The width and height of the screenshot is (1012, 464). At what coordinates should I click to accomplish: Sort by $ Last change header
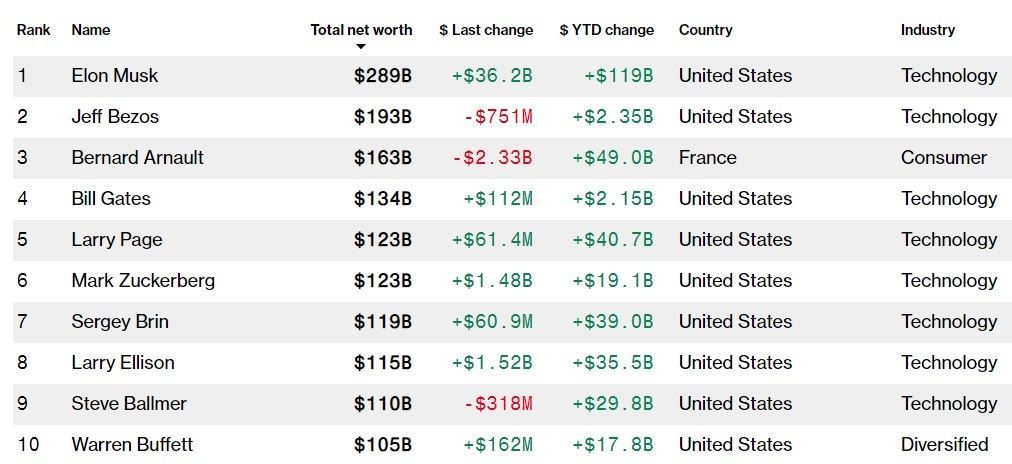(x=486, y=30)
